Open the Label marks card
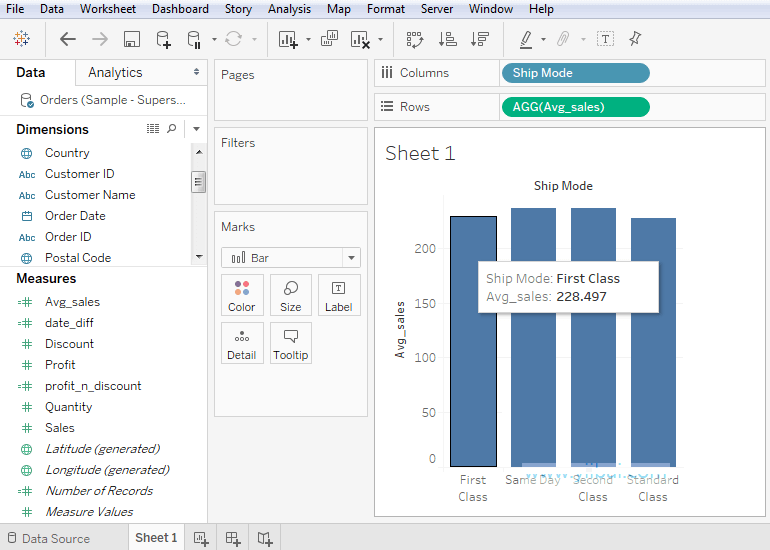Viewport: 770px width, 550px height. tap(339, 295)
